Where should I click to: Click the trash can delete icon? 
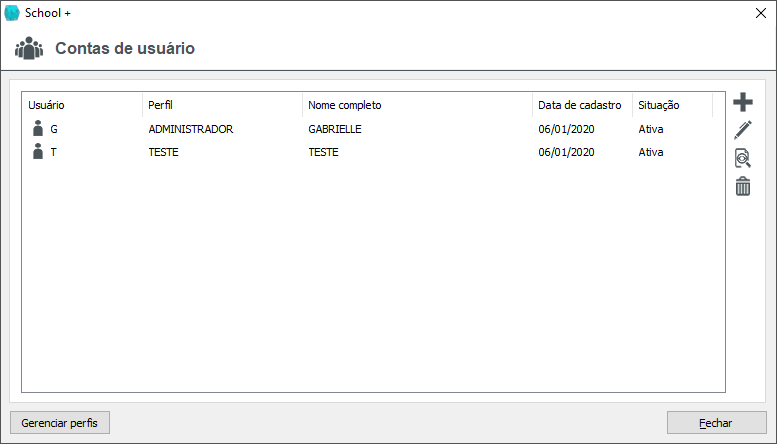[x=743, y=186]
